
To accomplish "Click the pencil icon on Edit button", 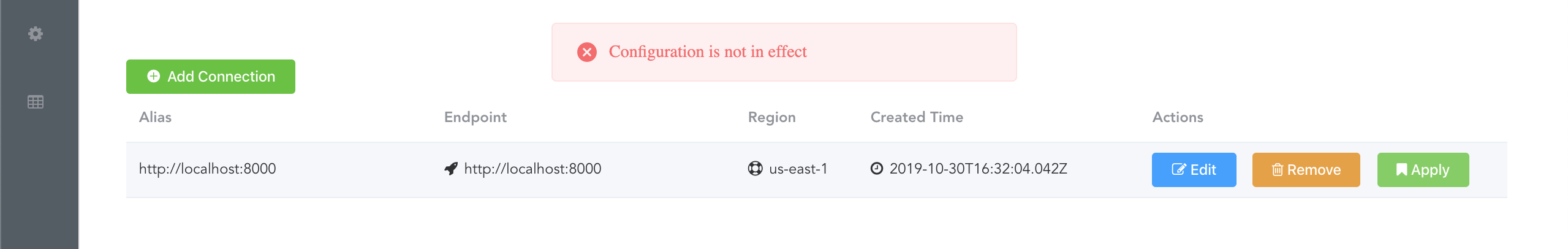I will pyautogui.click(x=1179, y=170).
